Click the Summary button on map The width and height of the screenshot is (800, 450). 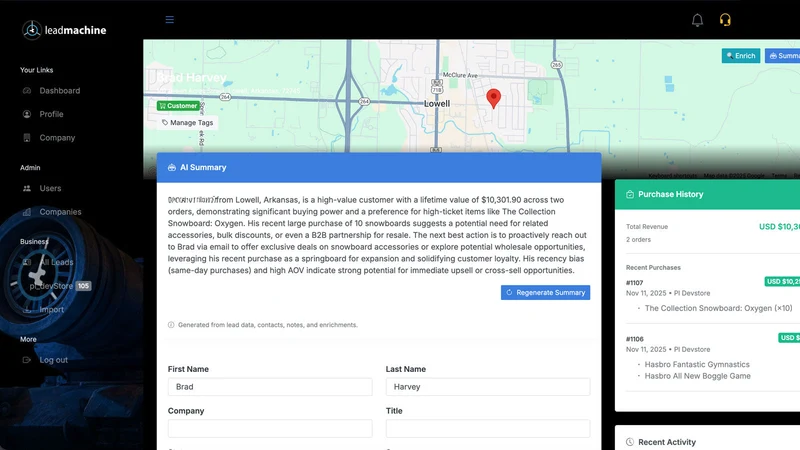pyautogui.click(x=783, y=56)
